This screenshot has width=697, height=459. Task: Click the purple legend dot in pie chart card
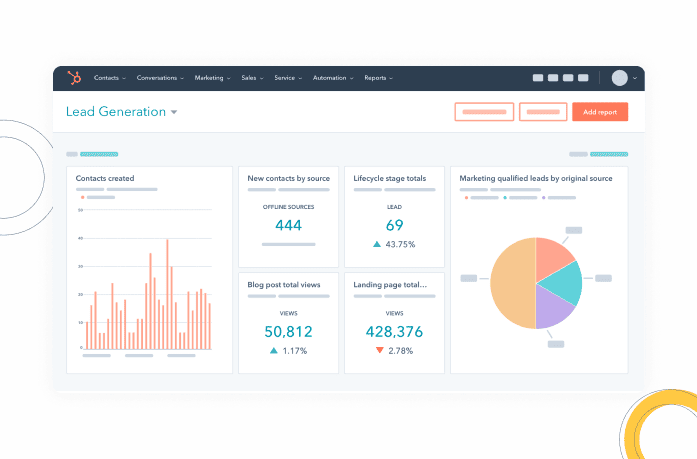coord(544,198)
